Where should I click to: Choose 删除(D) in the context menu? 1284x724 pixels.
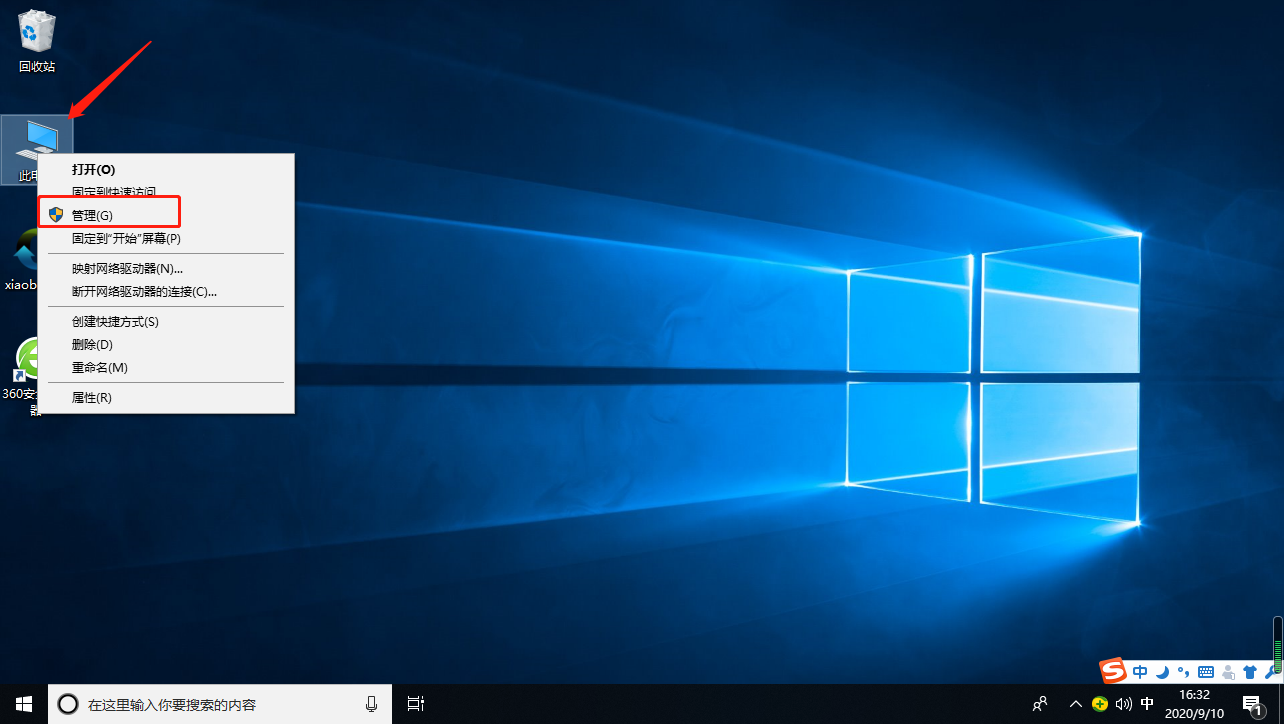[x=166, y=344]
